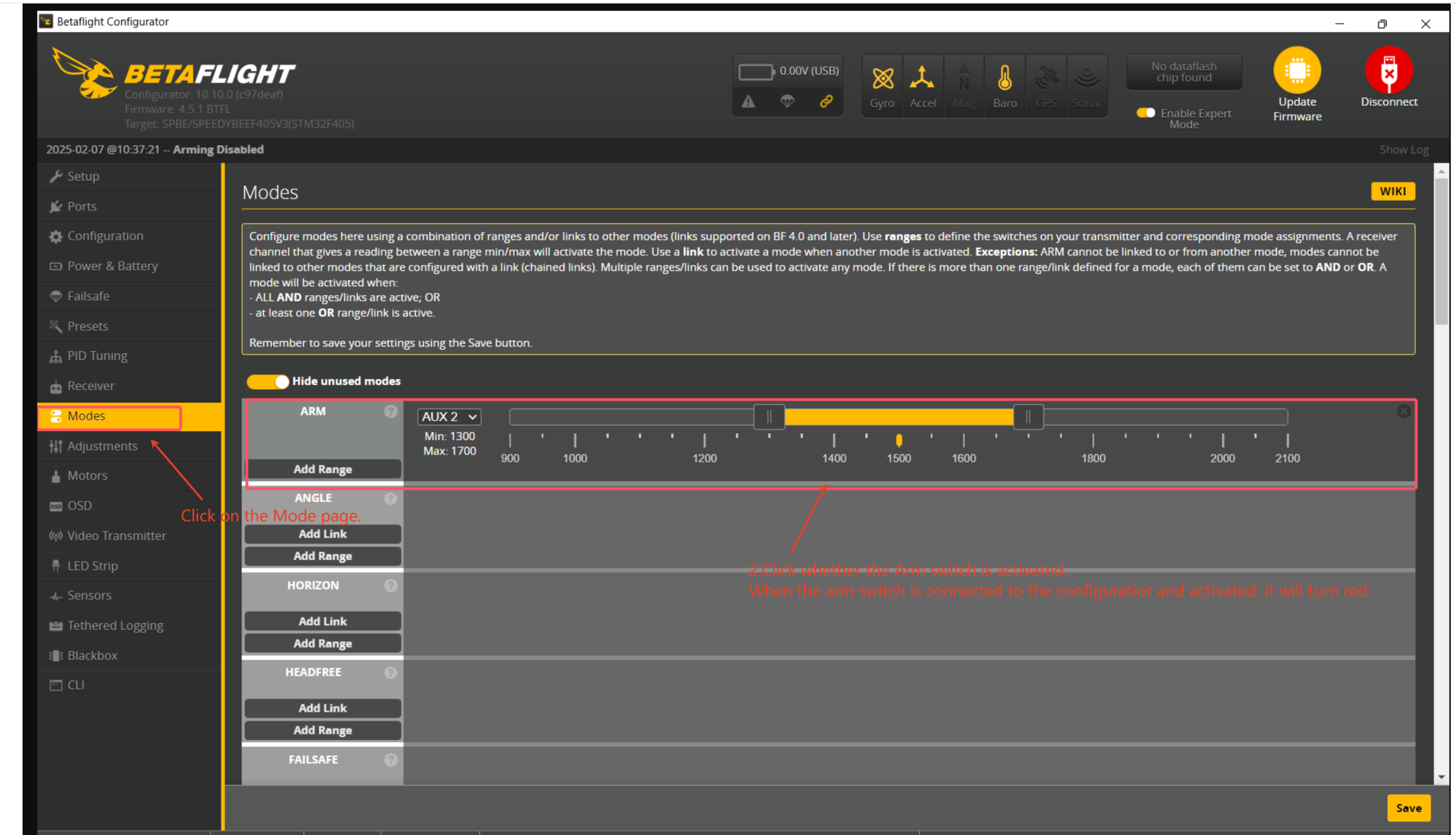Viewport: 1456px width, 835px height.
Task: Open the Sensors tab
Action: [129, 596]
